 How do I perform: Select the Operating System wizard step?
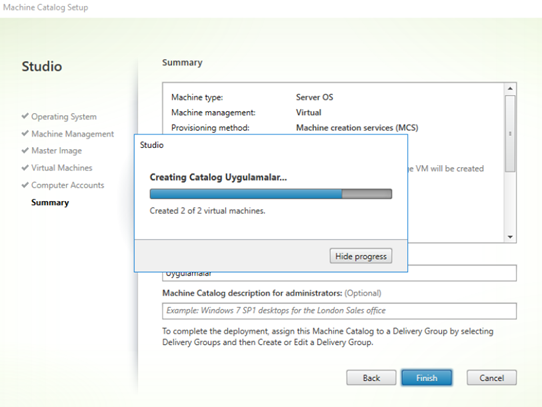coord(64,117)
